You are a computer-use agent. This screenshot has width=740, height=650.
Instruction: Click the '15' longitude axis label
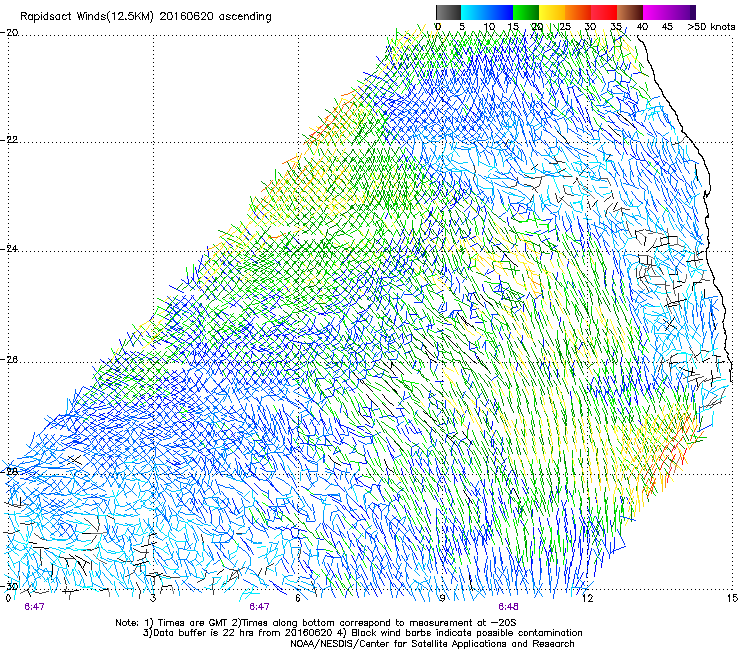pos(732,598)
